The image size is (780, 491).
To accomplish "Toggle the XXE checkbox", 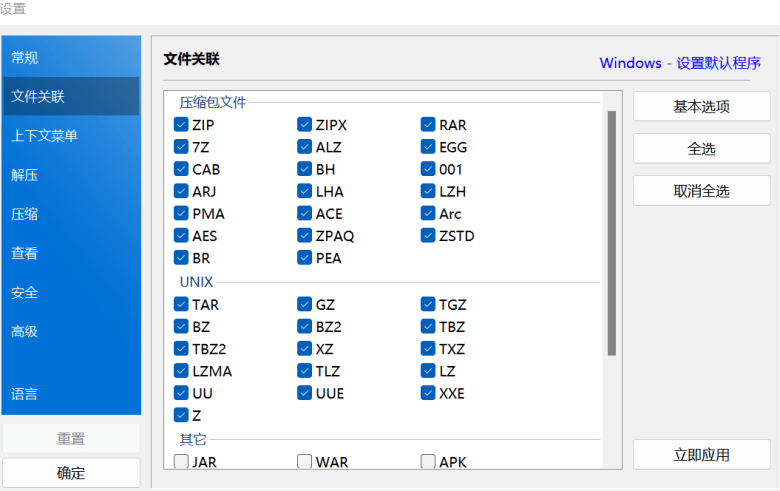I will tap(428, 393).
